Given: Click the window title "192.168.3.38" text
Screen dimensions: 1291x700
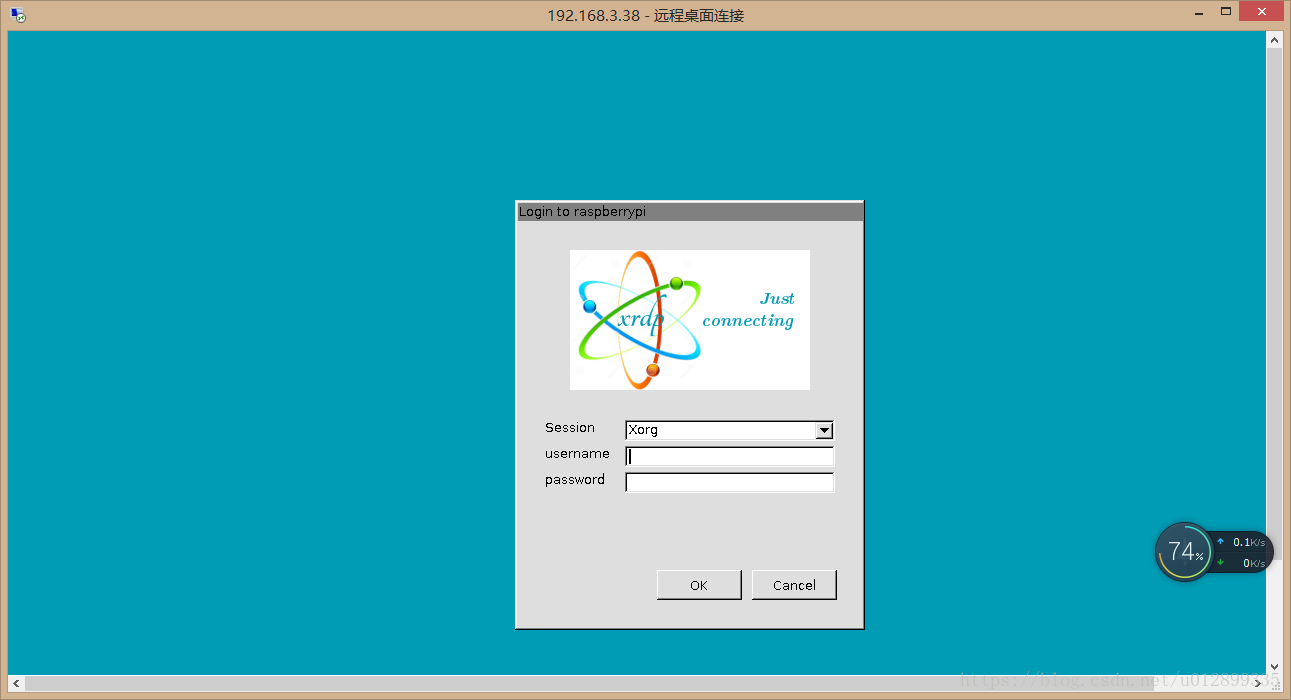Looking at the screenshot, I should (593, 15).
